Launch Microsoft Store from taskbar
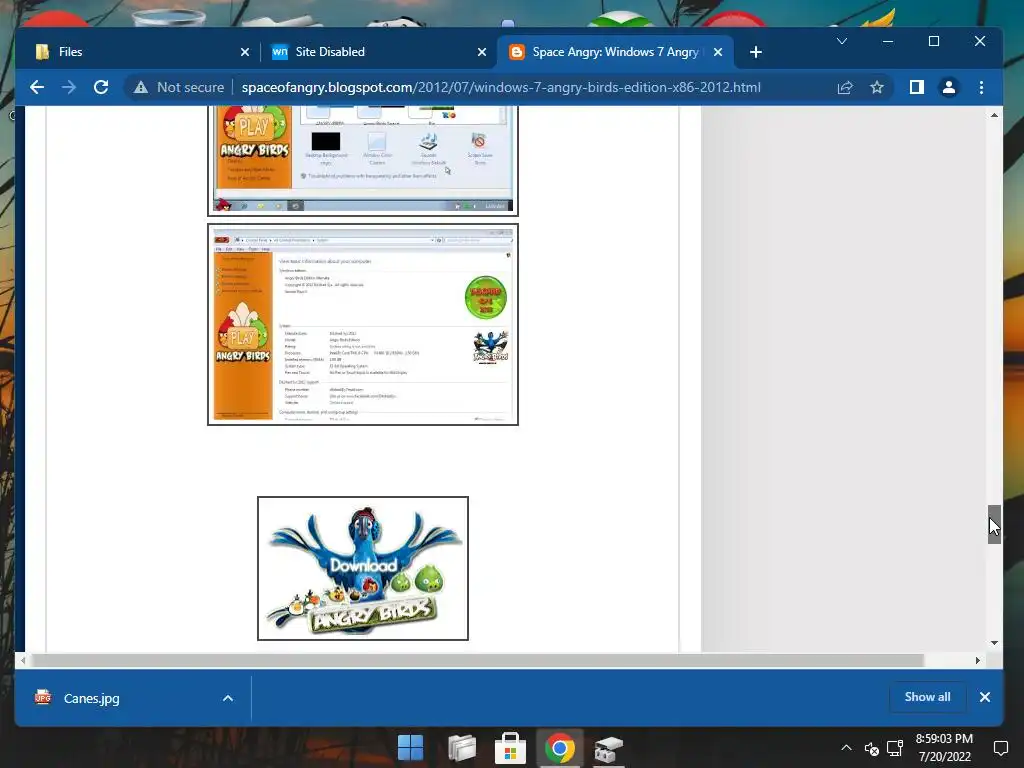This screenshot has height=768, width=1024. tap(511, 748)
